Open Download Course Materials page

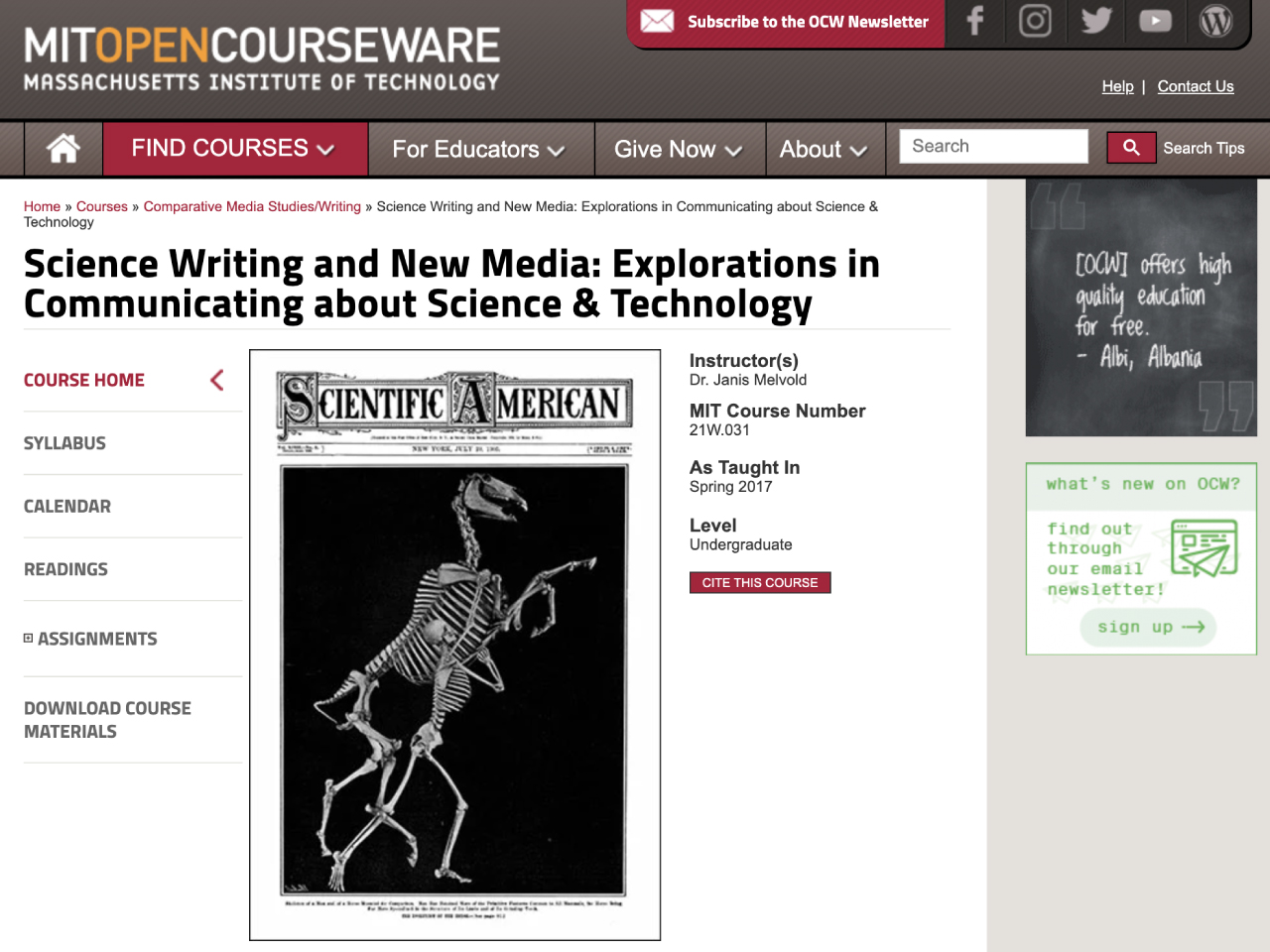point(107,720)
